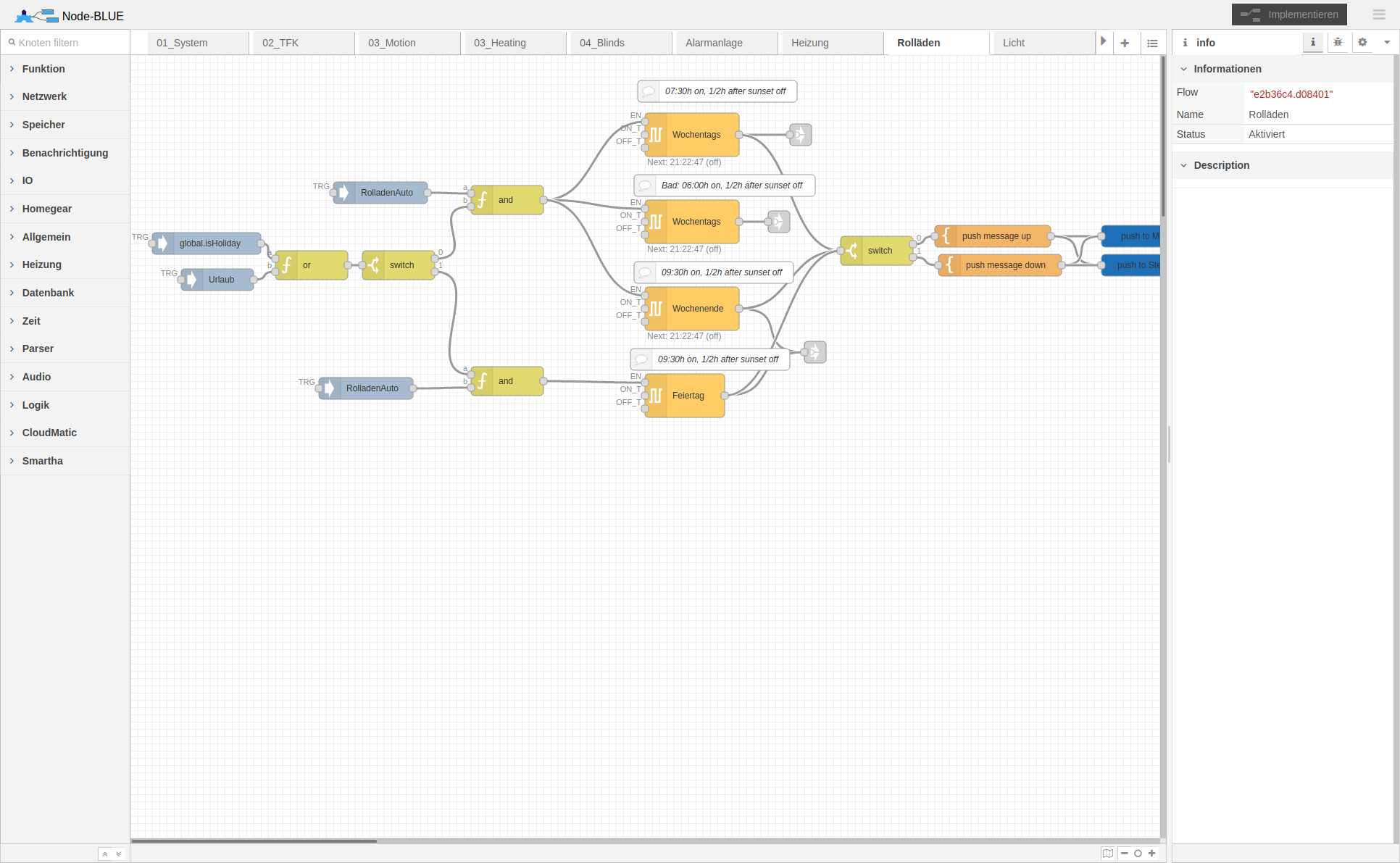The height and width of the screenshot is (863, 1400).
Task: Expand the Smartha palette category
Action: [65, 461]
